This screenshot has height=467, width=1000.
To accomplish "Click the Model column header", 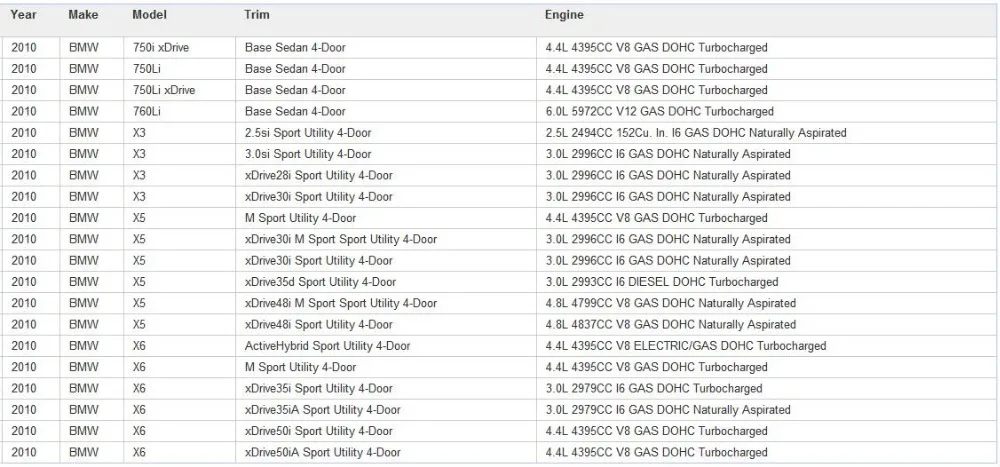I will click(149, 14).
